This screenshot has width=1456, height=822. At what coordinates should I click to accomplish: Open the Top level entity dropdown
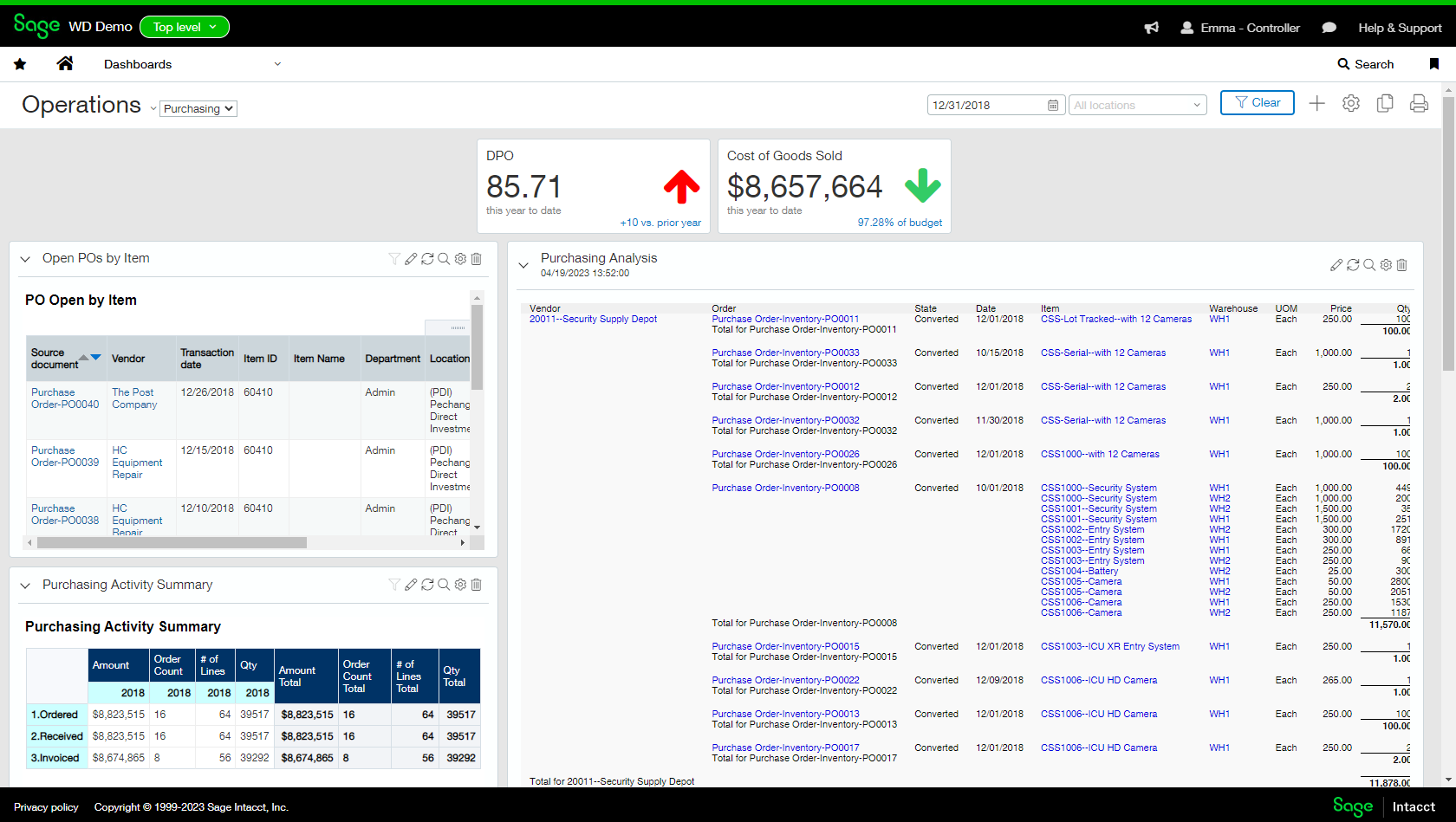184,27
